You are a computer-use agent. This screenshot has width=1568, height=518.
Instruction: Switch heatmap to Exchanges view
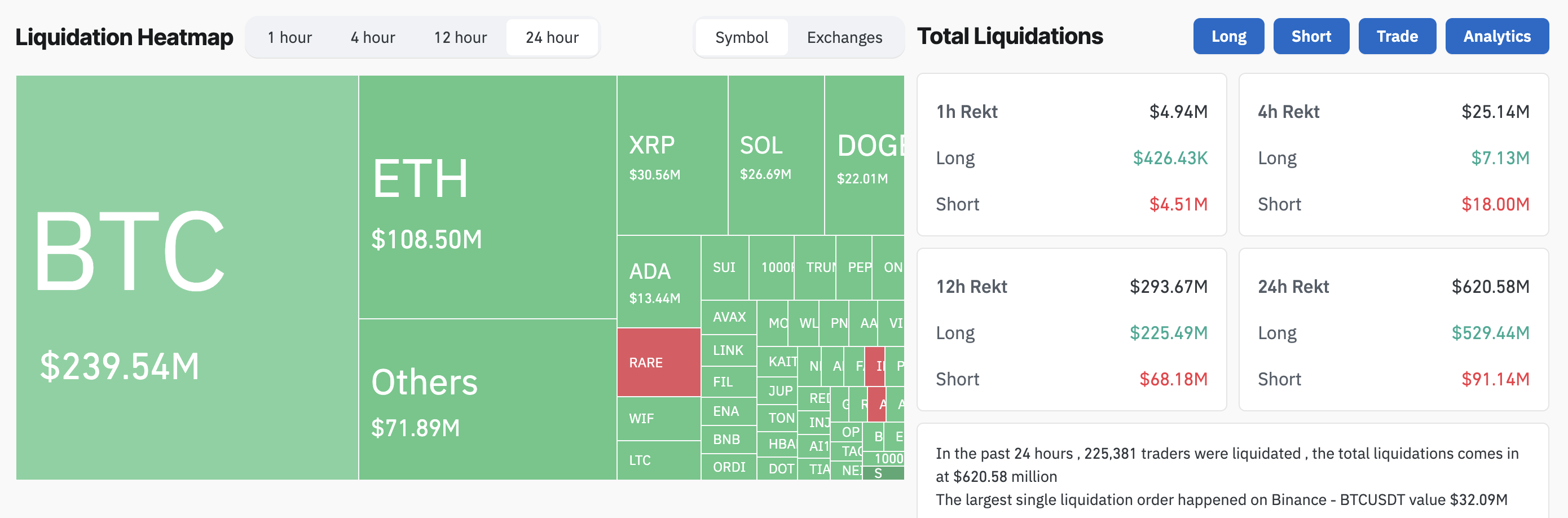click(844, 38)
